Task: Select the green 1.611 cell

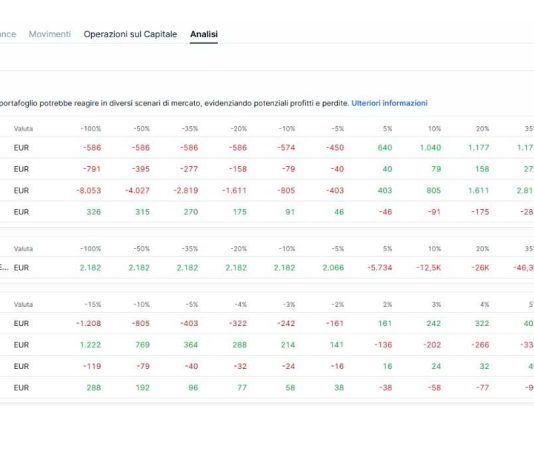Action: 478,191
